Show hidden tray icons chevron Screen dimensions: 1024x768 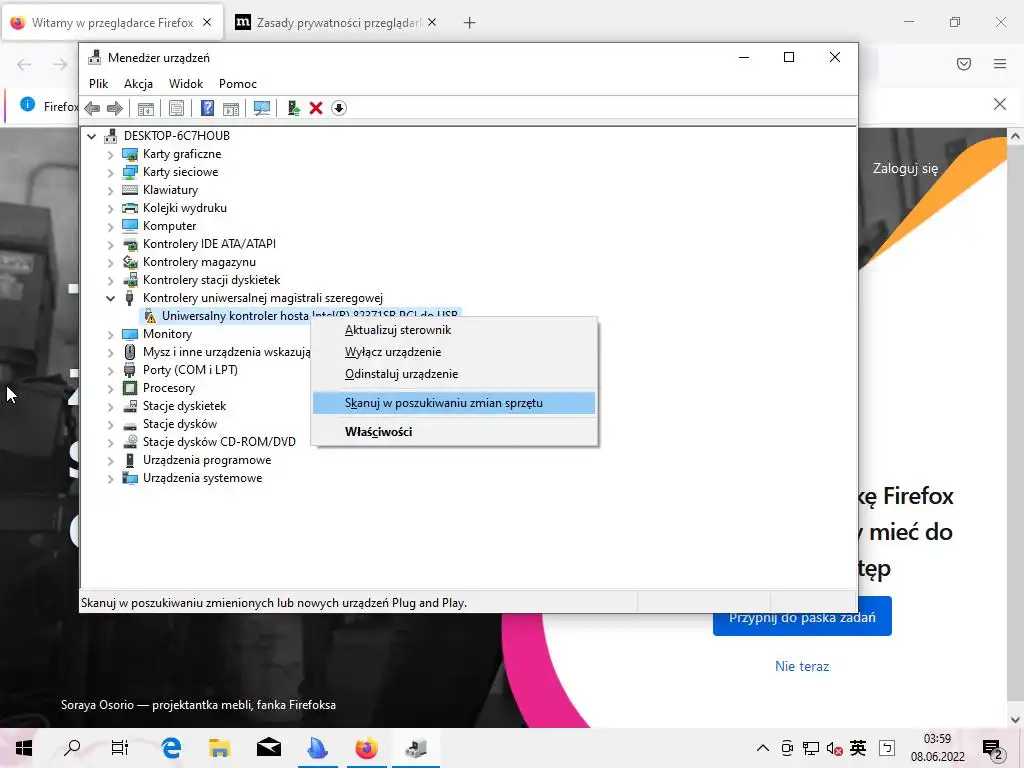762,748
